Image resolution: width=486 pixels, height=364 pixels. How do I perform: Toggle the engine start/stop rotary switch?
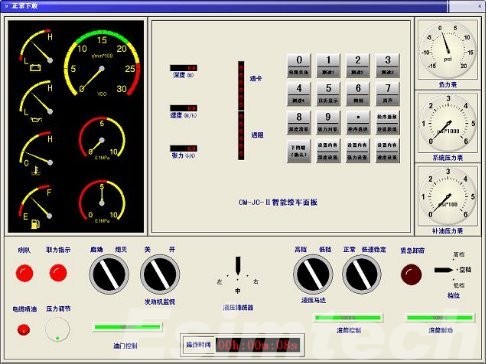(x=109, y=274)
